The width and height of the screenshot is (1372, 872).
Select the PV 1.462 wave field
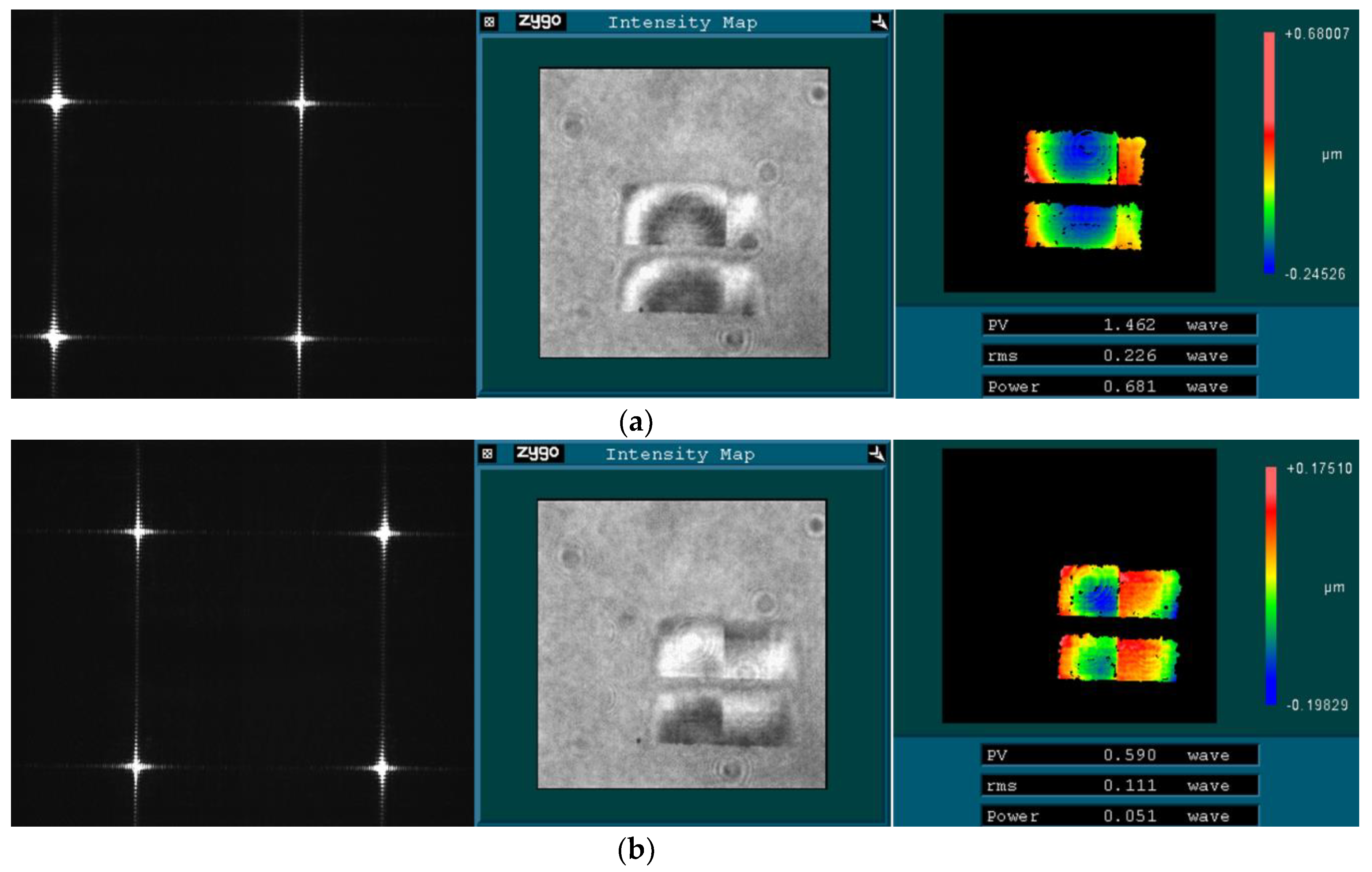coord(1119,325)
